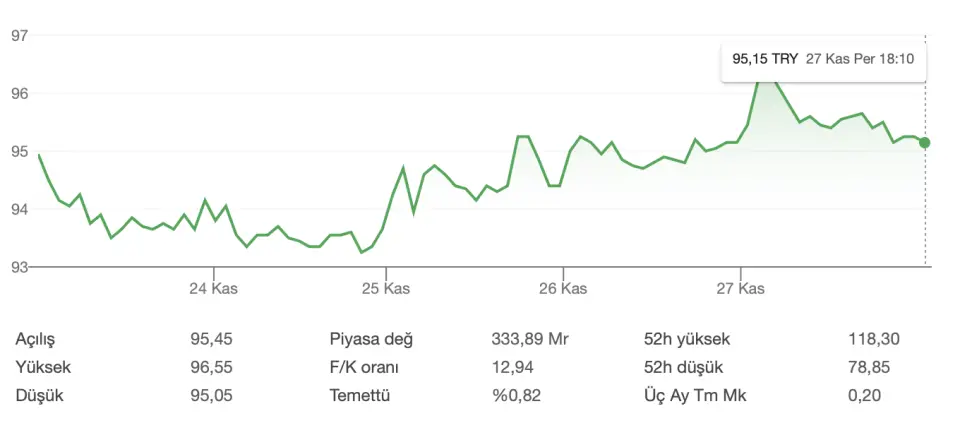
Task: Click the Temettü label
Action: pos(359,395)
